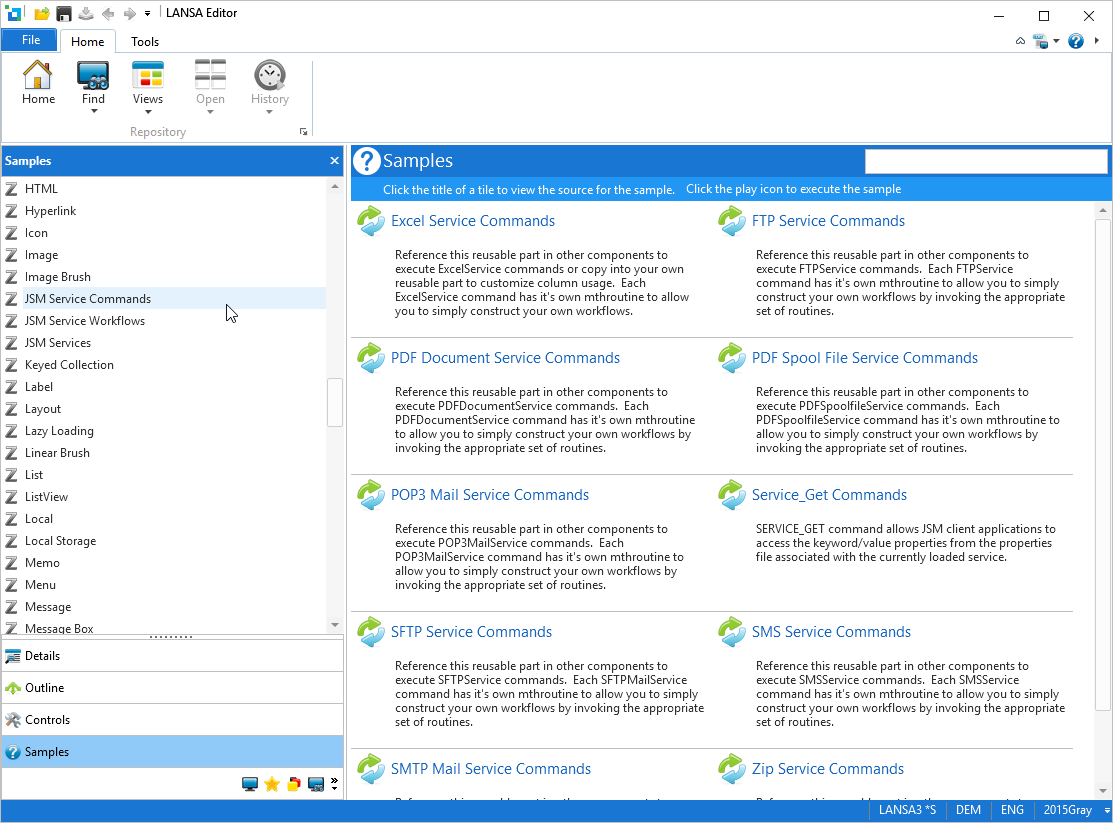Image resolution: width=1113 pixels, height=823 pixels.
Task: Switch to the Home ribbon tab
Action: point(87,42)
